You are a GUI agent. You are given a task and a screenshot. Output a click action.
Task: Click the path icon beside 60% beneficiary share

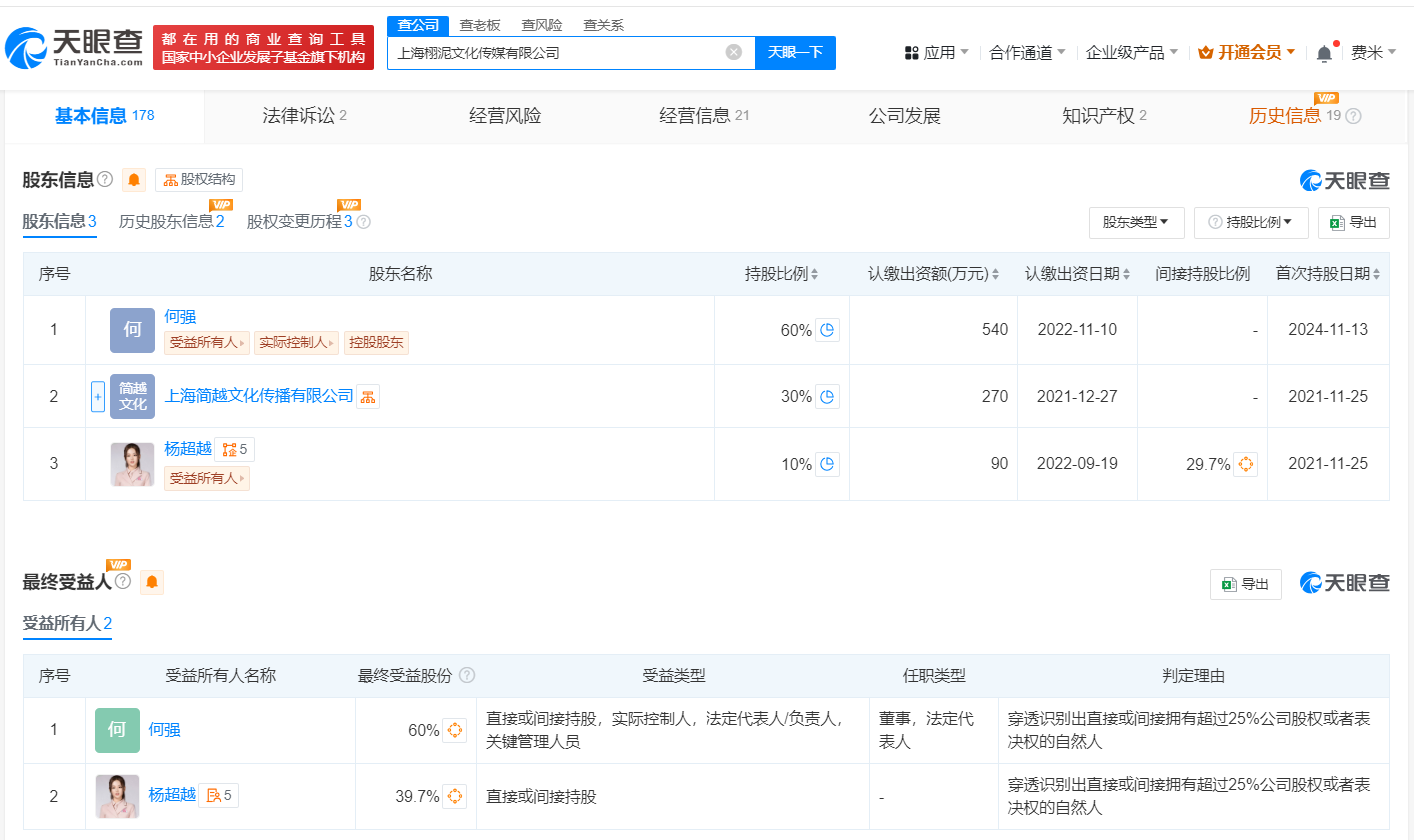[454, 730]
